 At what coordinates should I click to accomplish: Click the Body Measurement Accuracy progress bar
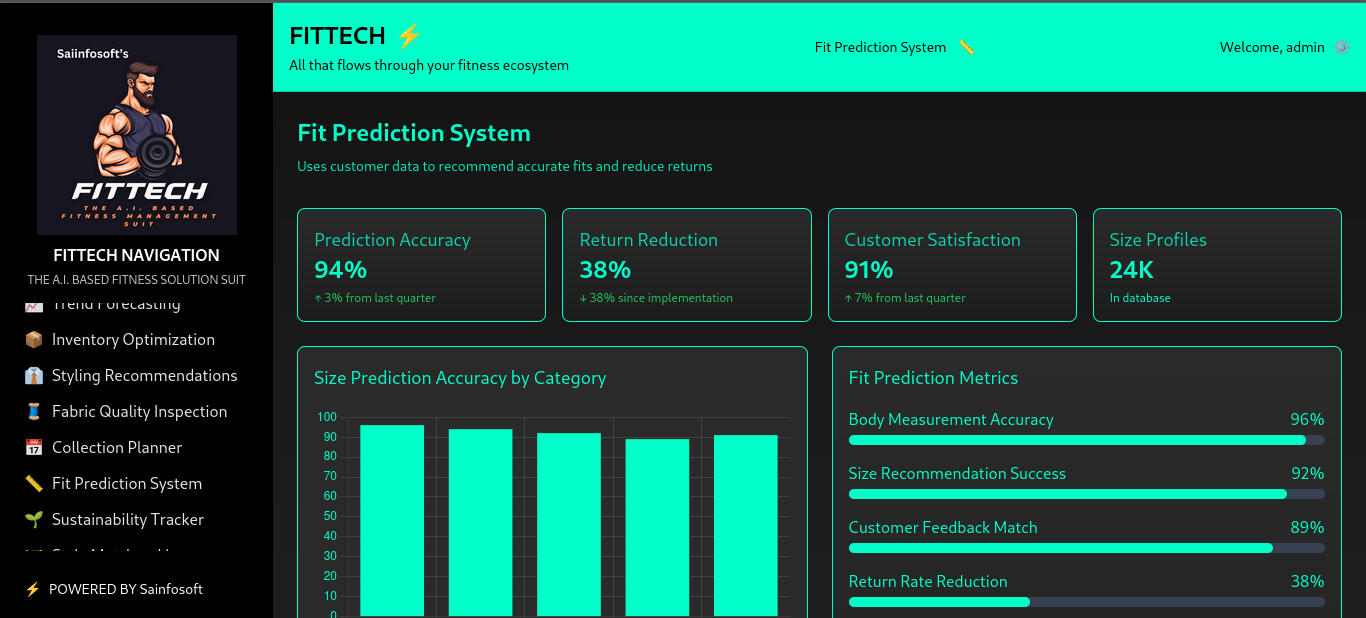(1086, 440)
